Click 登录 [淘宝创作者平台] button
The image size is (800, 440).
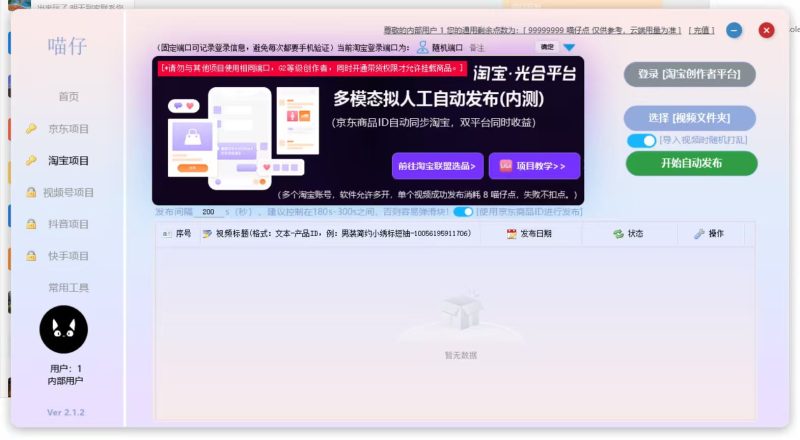pos(689,74)
